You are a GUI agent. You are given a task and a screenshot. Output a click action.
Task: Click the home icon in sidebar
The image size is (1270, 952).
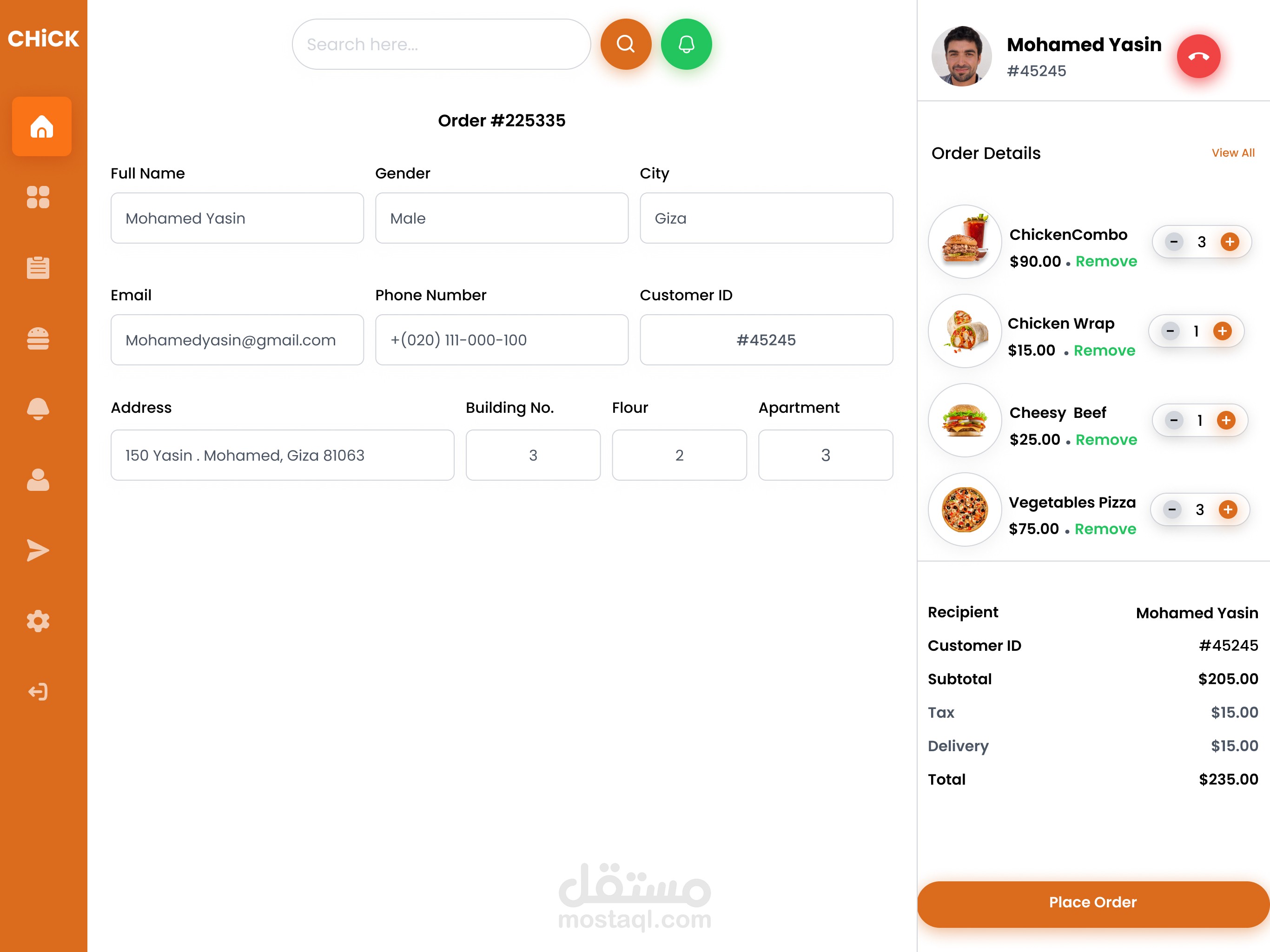41,126
